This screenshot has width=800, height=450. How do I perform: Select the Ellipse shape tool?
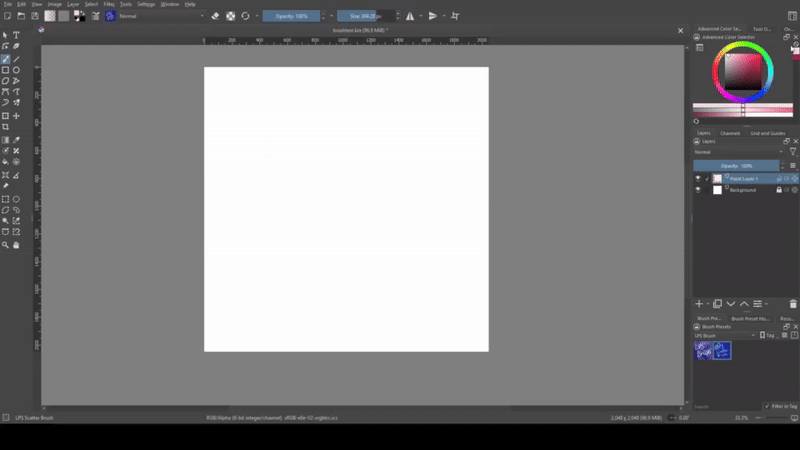[16, 70]
